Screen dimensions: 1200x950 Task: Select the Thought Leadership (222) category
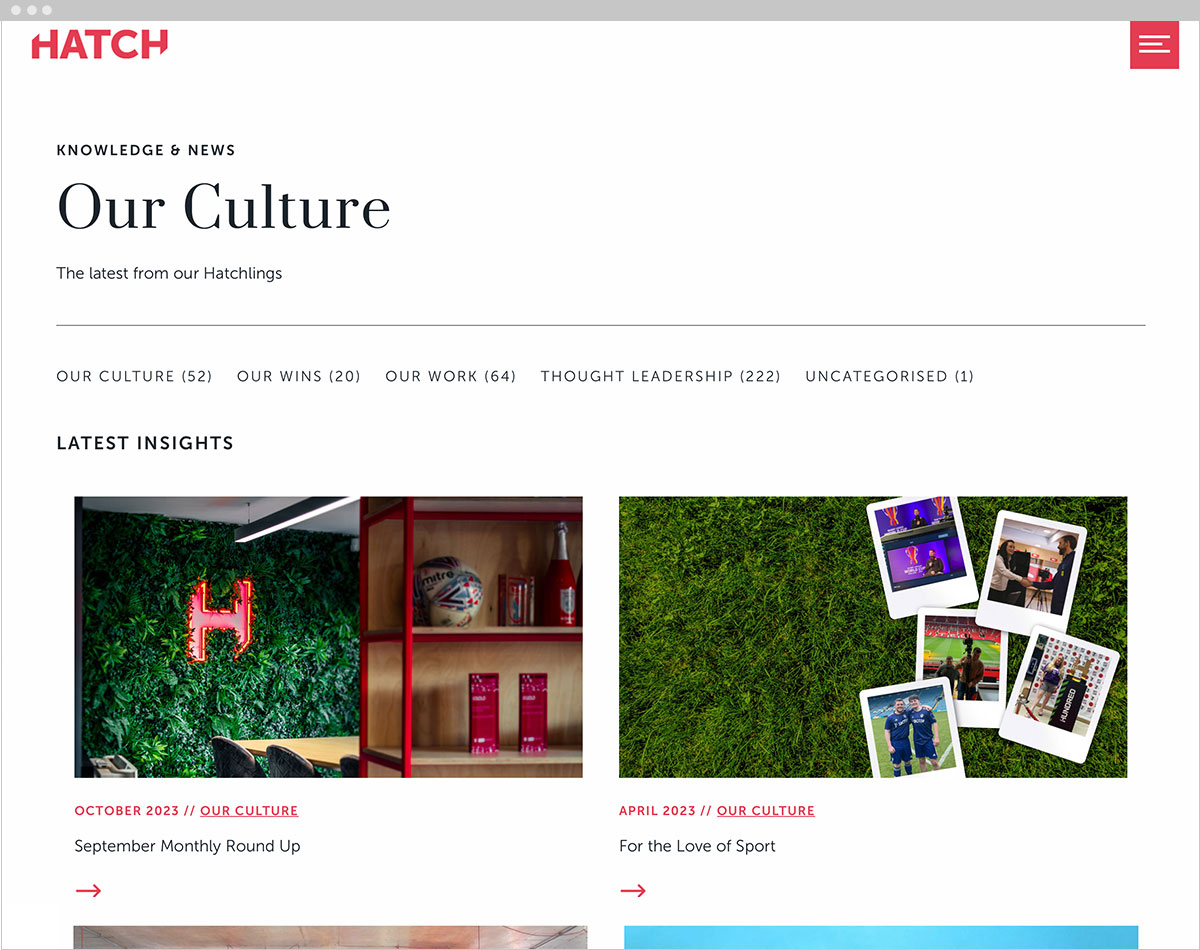(660, 376)
